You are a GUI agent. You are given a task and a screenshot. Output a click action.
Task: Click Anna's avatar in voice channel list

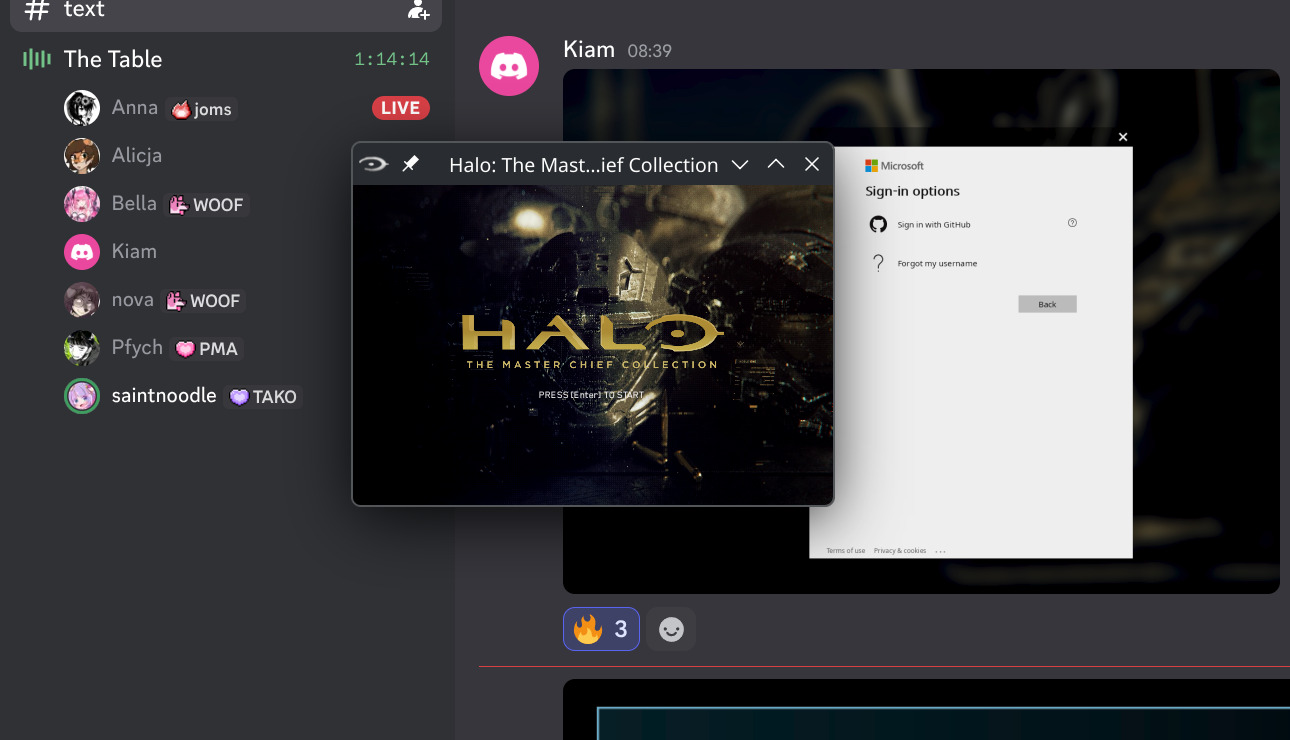[82, 108]
